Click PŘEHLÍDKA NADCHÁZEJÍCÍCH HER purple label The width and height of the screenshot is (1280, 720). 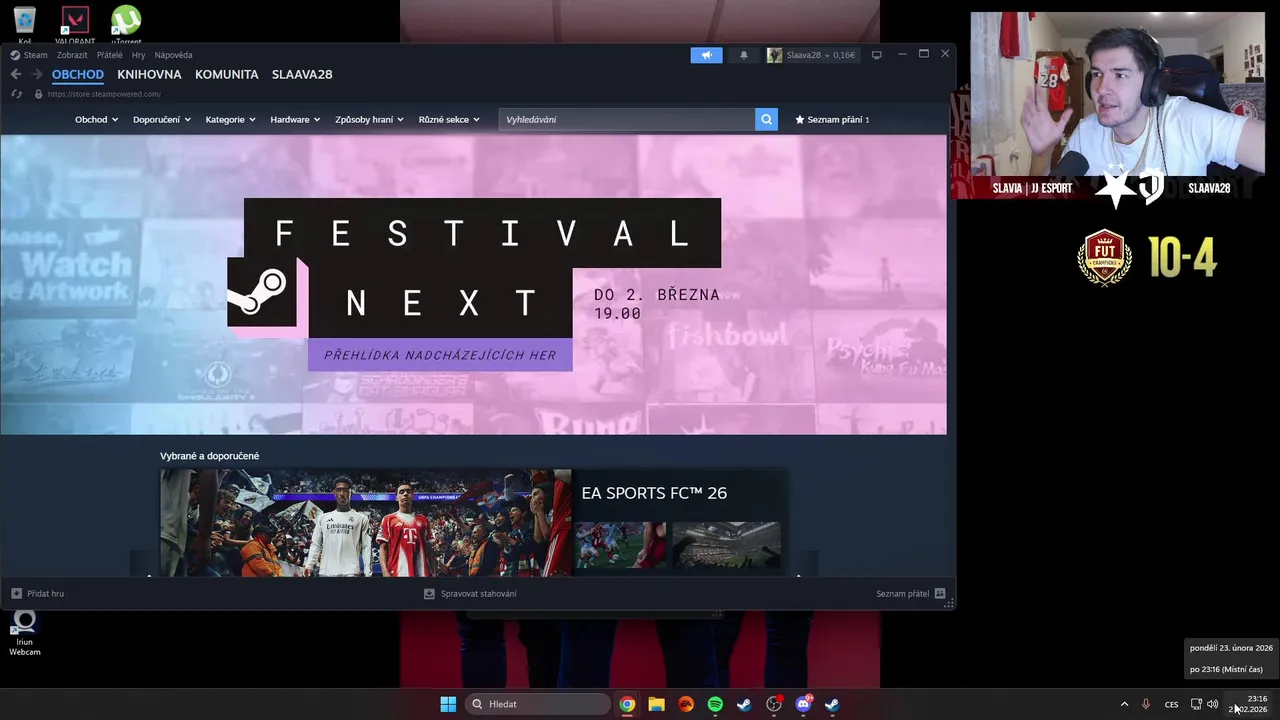440,355
